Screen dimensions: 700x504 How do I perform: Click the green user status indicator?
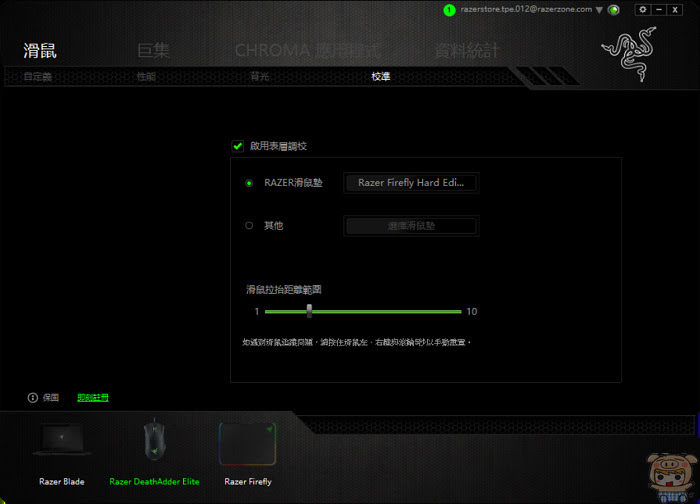click(449, 10)
